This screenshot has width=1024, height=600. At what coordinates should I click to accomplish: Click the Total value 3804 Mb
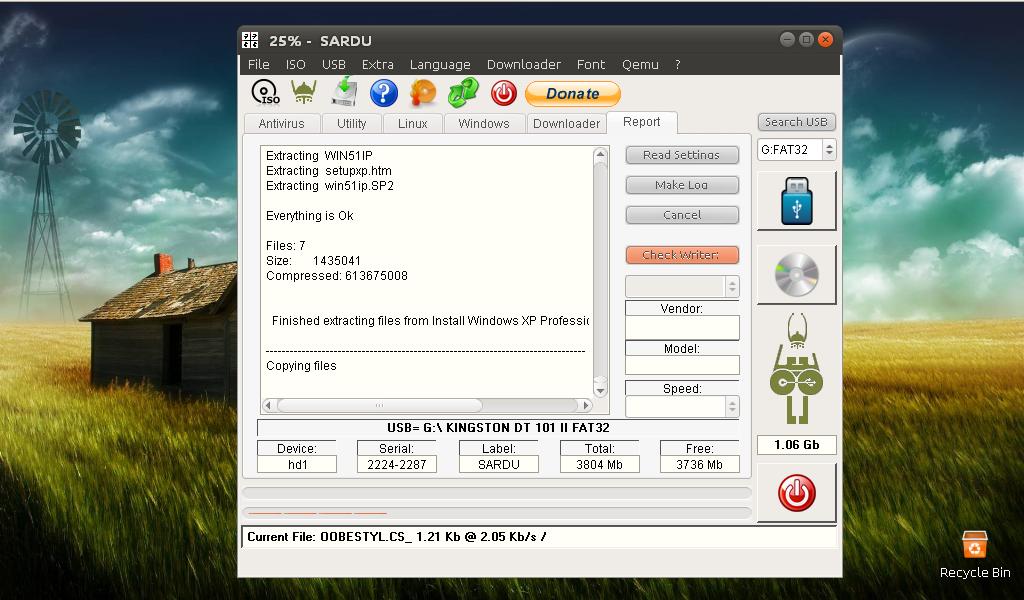tap(599, 464)
